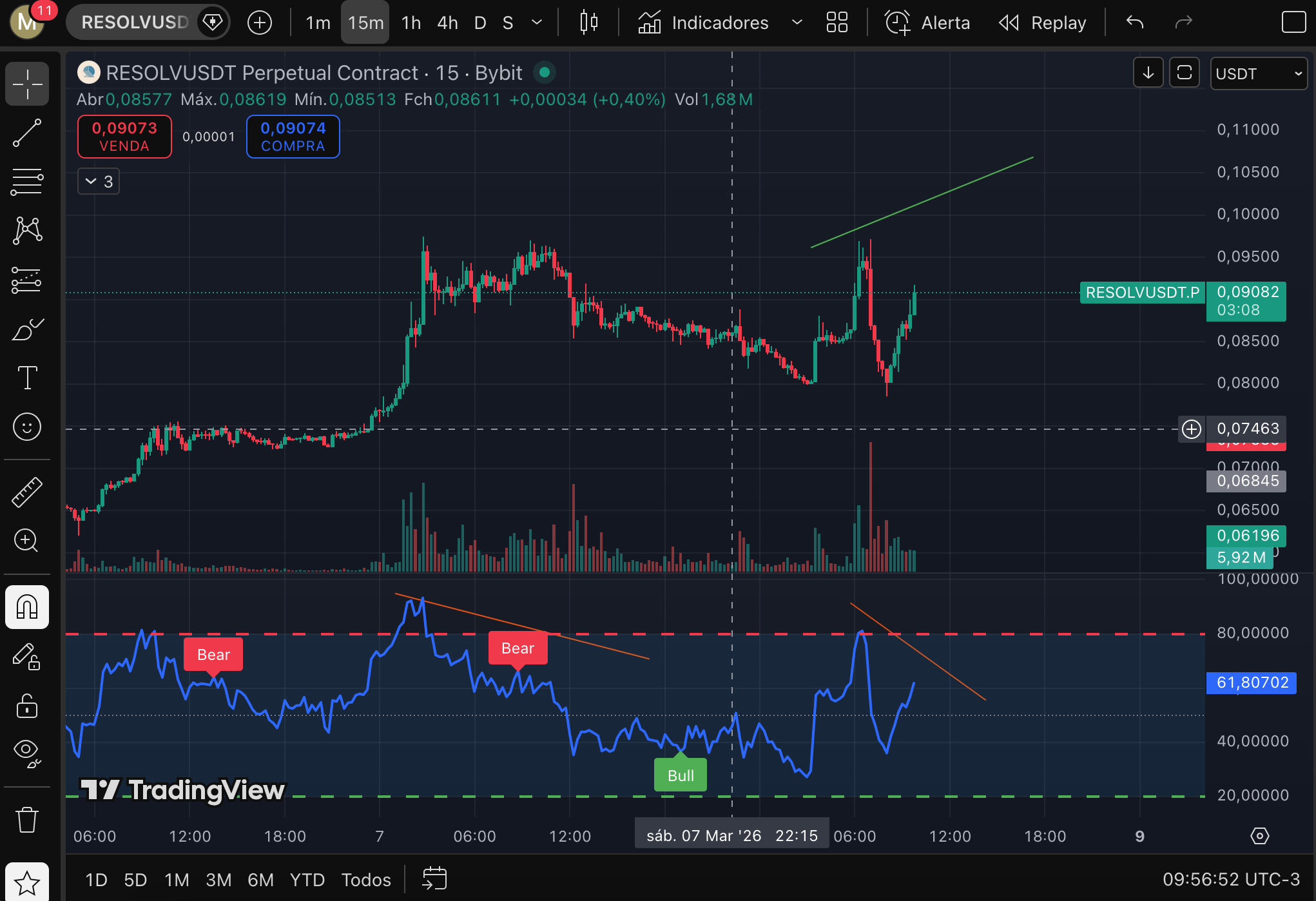Click the trash remove drawings icon
This screenshot has height=901, width=1316.
coord(27,820)
